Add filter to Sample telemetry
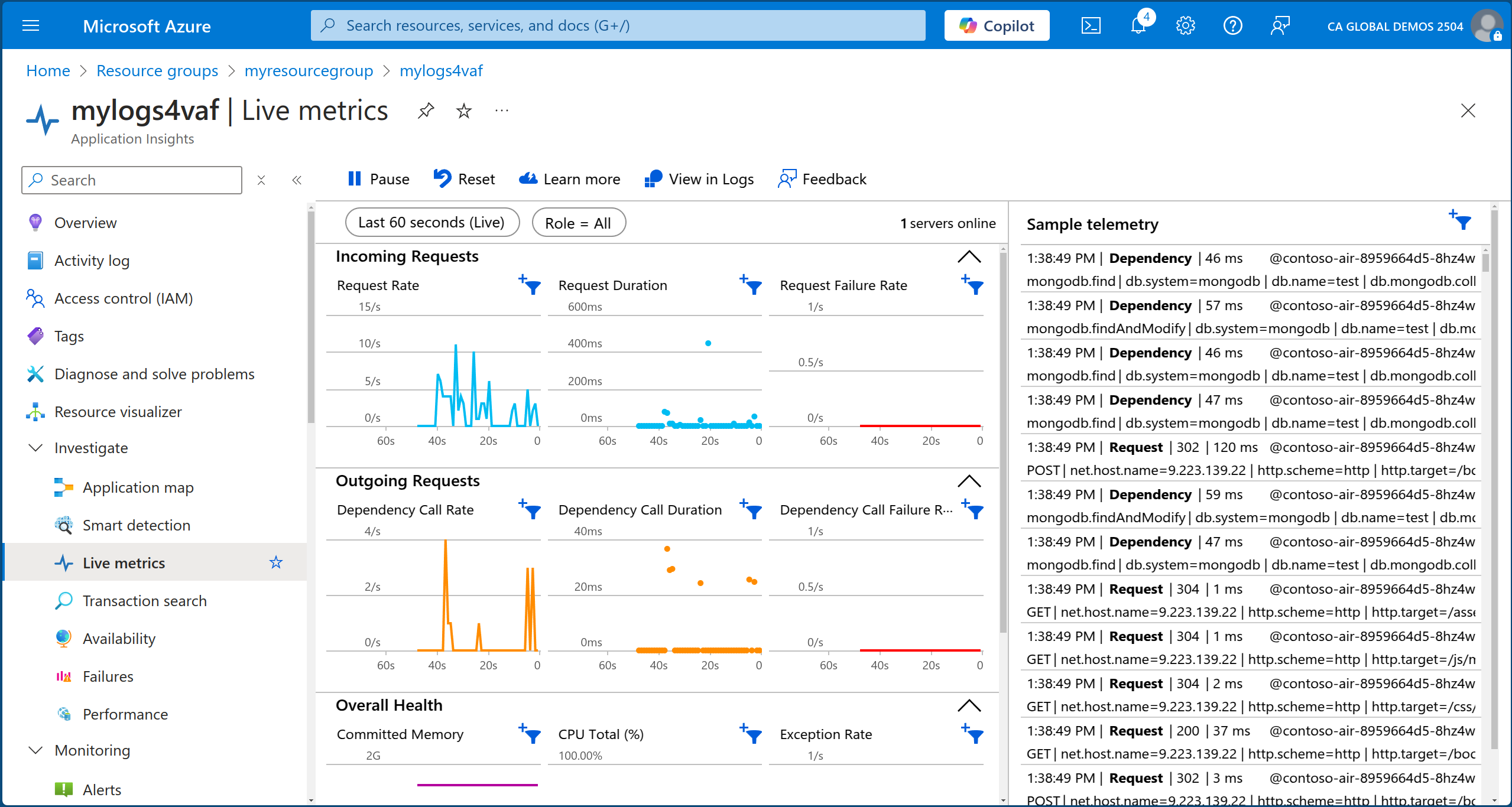Image resolution: width=1512 pixels, height=807 pixels. 1460,220
